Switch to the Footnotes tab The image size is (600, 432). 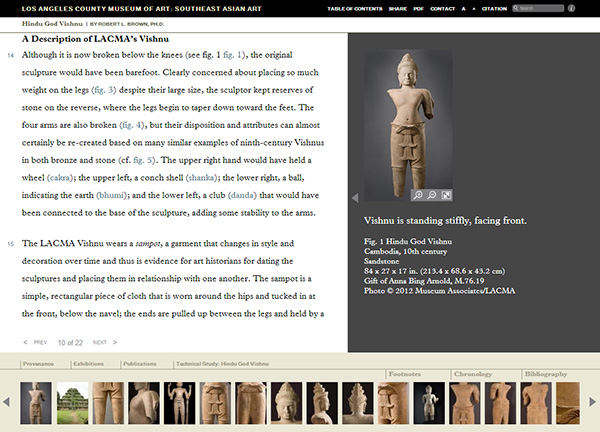click(405, 374)
